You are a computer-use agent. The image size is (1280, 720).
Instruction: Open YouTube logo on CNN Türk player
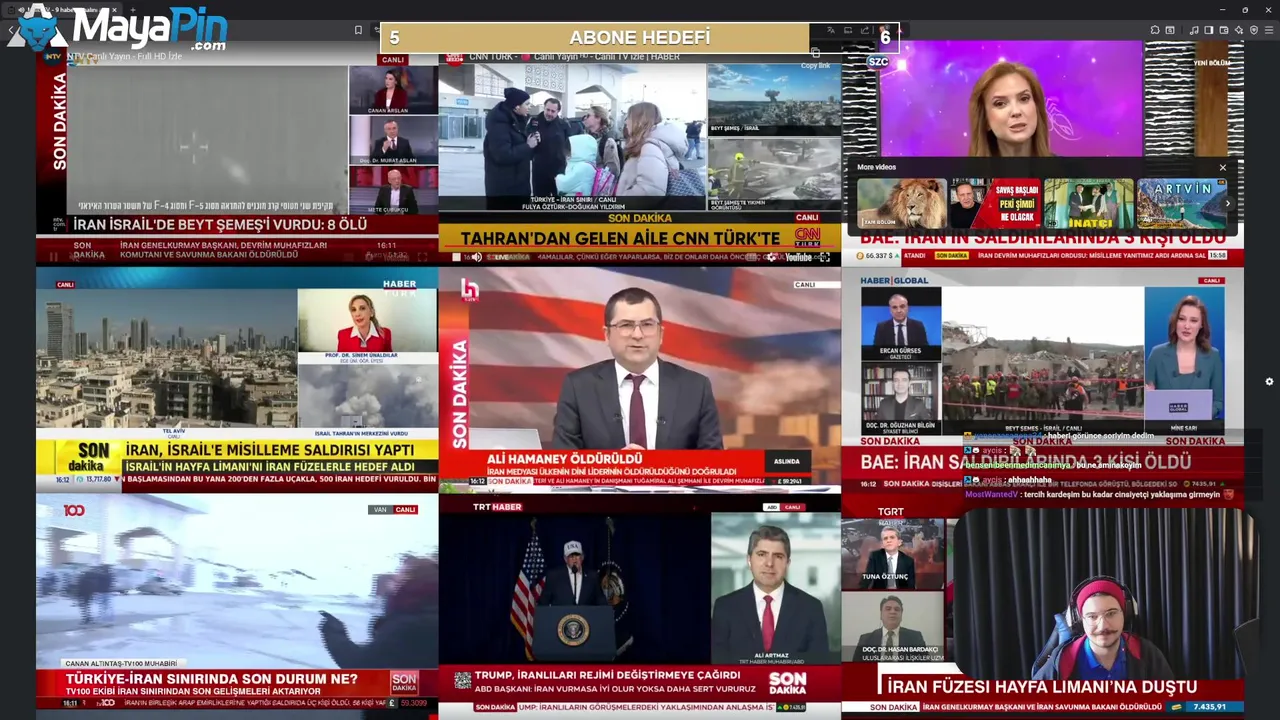click(x=798, y=257)
